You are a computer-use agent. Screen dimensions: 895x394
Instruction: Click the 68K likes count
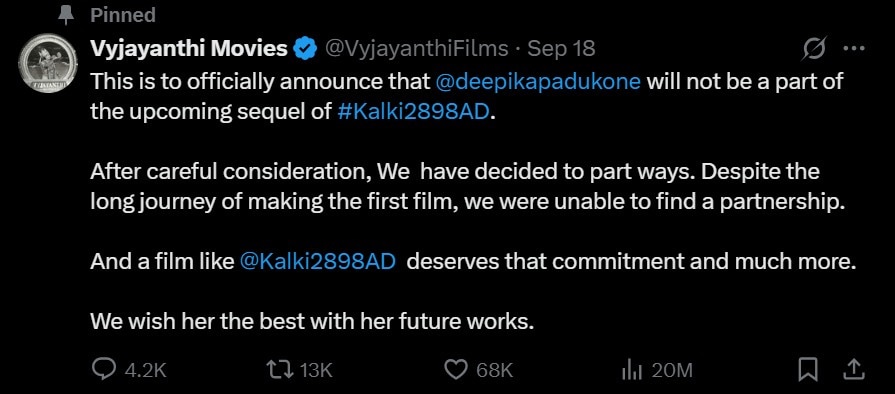[x=495, y=371]
